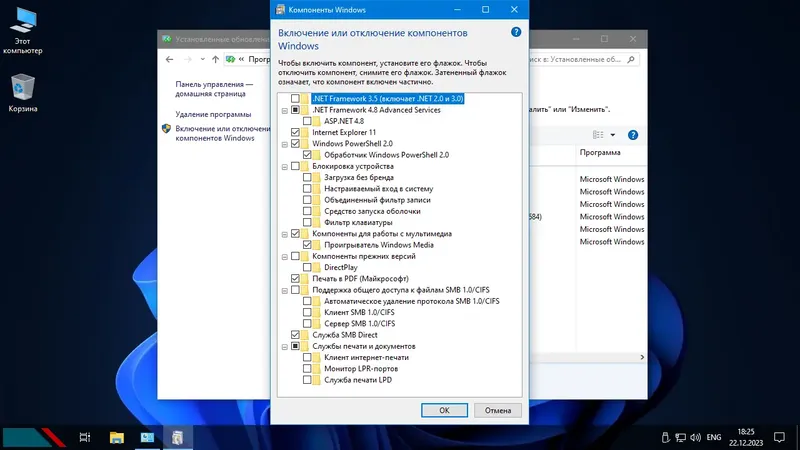Image resolution: width=800 pixels, height=450 pixels.
Task: Enable .NET Framework 3.5 checkbox
Action: 295,98
